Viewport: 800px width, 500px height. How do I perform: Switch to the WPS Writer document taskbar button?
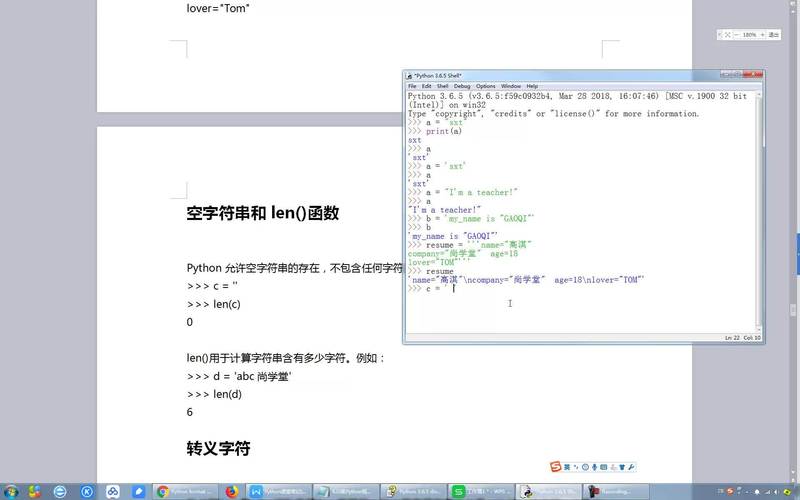coord(279,492)
